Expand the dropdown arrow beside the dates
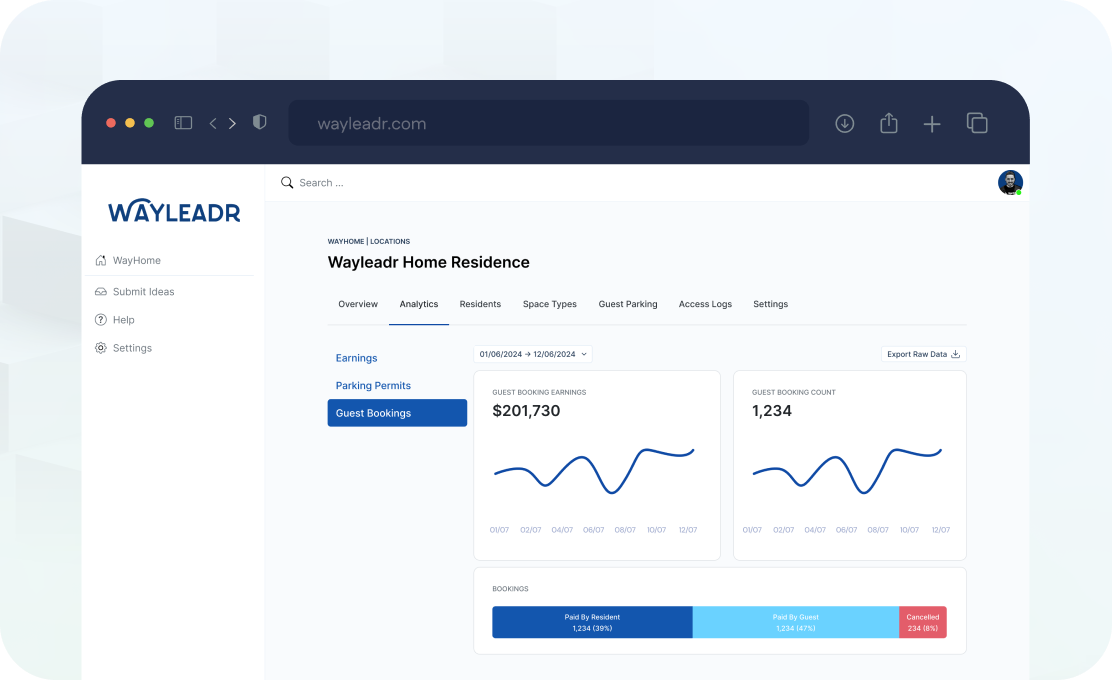This screenshot has height=680, width=1112. pyautogui.click(x=584, y=353)
